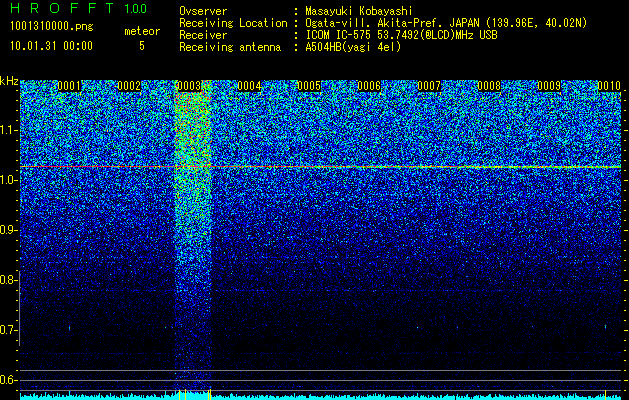The height and width of the screenshot is (400, 629).
Task: Click the word "meteor" in the header
Action: coord(142,31)
